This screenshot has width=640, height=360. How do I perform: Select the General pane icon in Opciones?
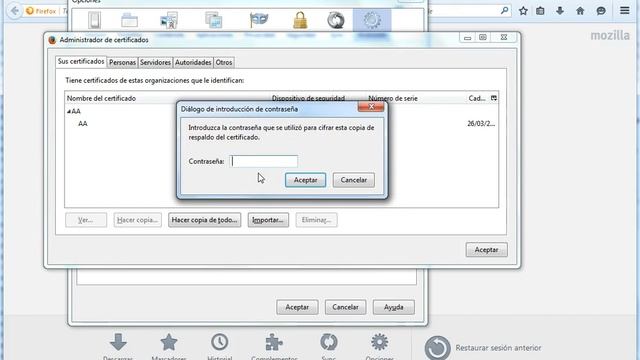94,21
